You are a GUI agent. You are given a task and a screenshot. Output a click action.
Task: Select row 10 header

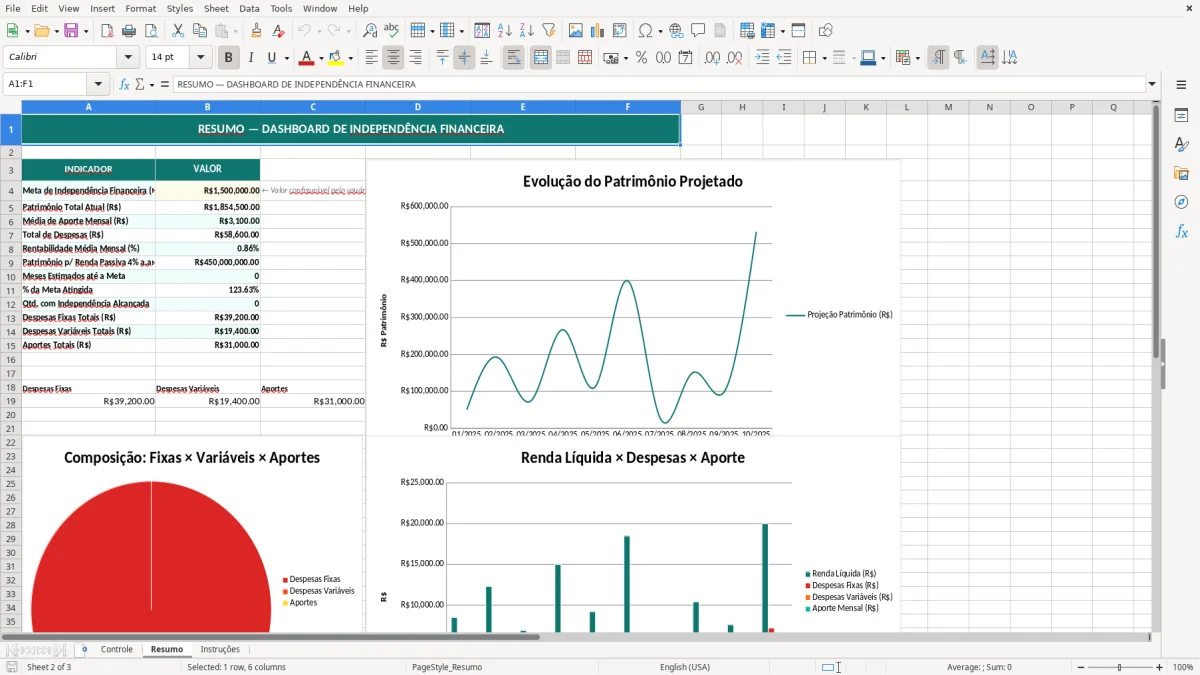(x=11, y=276)
